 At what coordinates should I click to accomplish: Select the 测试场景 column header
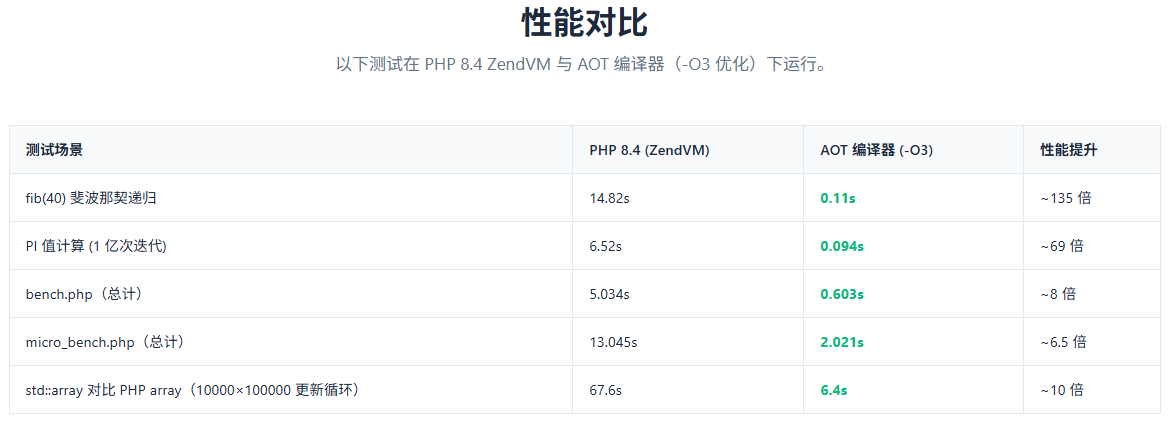pos(54,150)
